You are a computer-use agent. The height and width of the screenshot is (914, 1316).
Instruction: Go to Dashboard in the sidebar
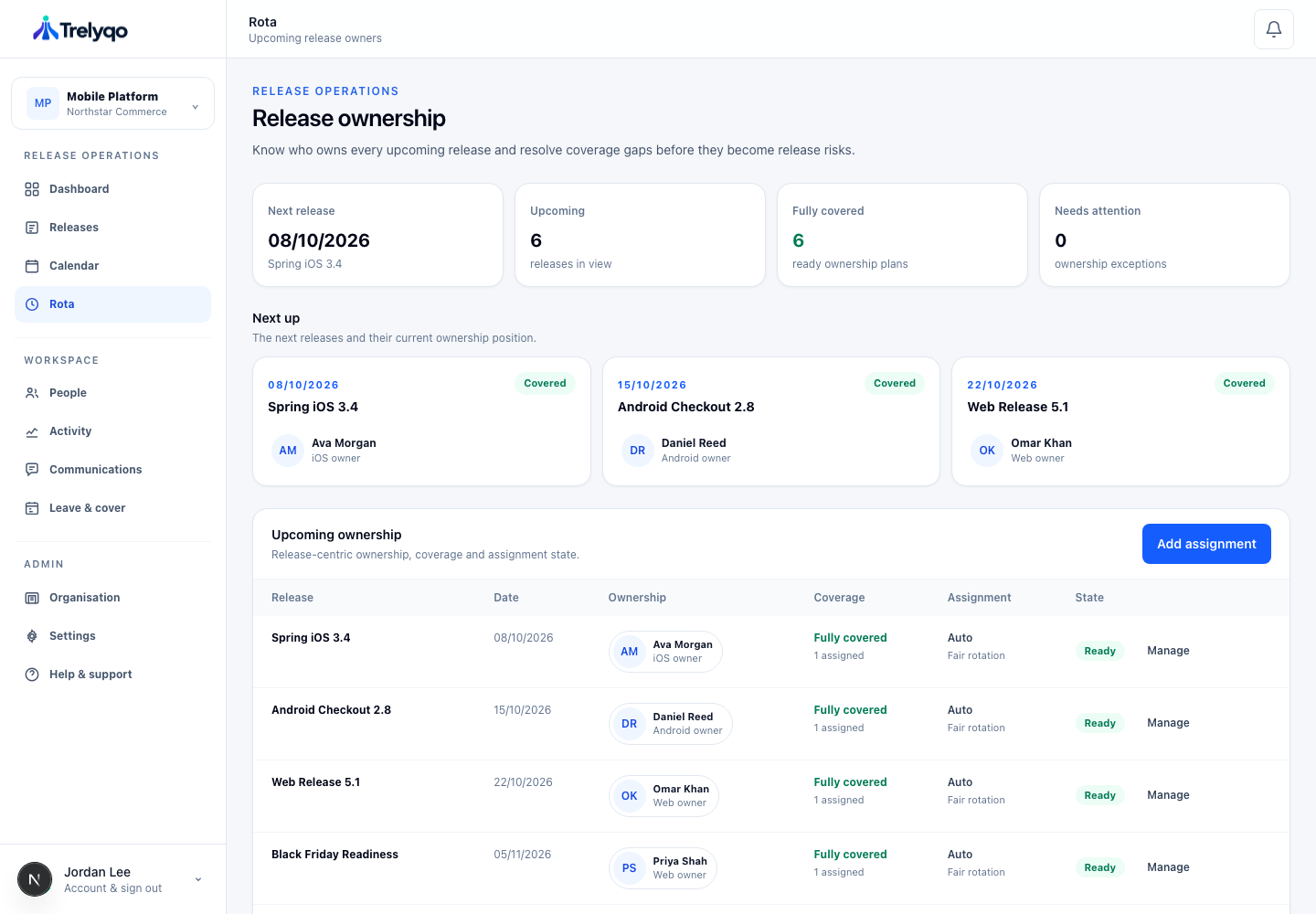tap(112, 189)
